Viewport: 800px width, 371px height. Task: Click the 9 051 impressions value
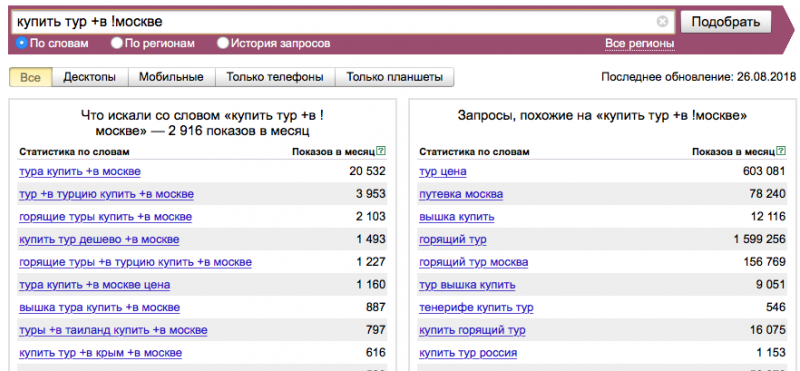pos(770,285)
